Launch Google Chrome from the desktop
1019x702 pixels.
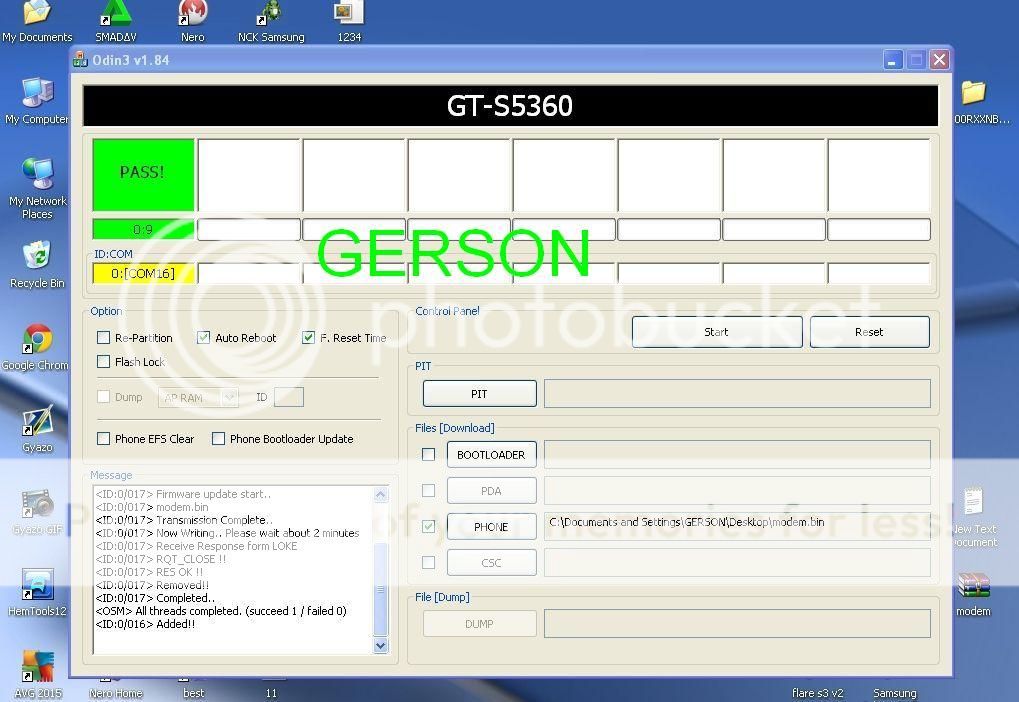point(37,341)
